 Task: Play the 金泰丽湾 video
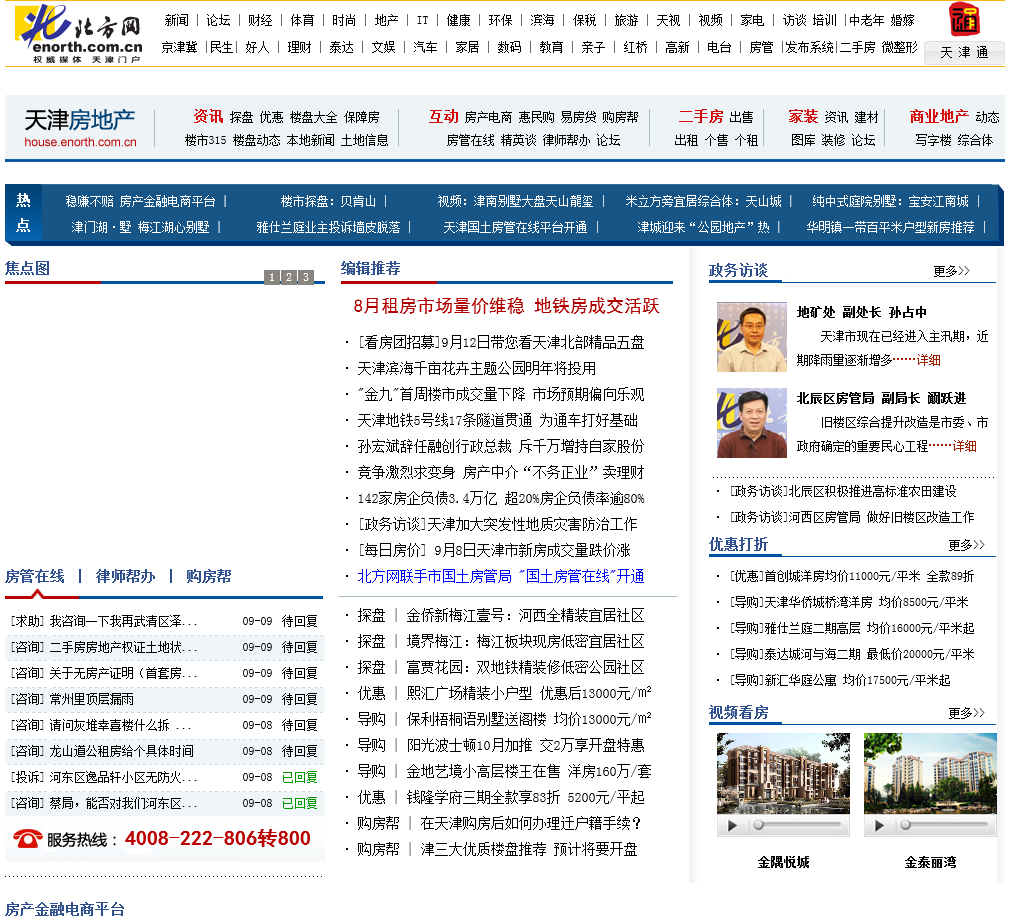pos(879,825)
